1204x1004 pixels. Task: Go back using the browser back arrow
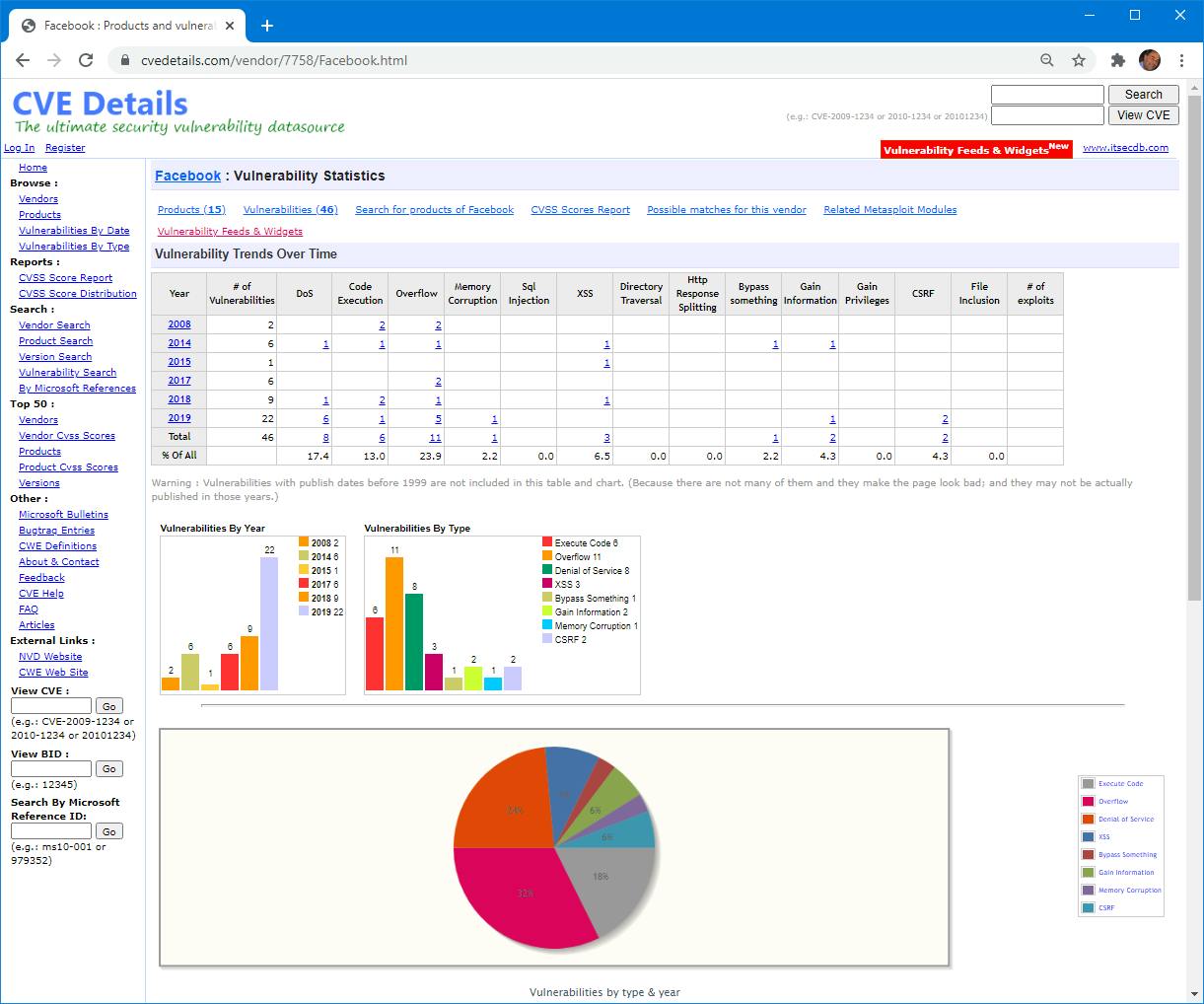[23, 60]
